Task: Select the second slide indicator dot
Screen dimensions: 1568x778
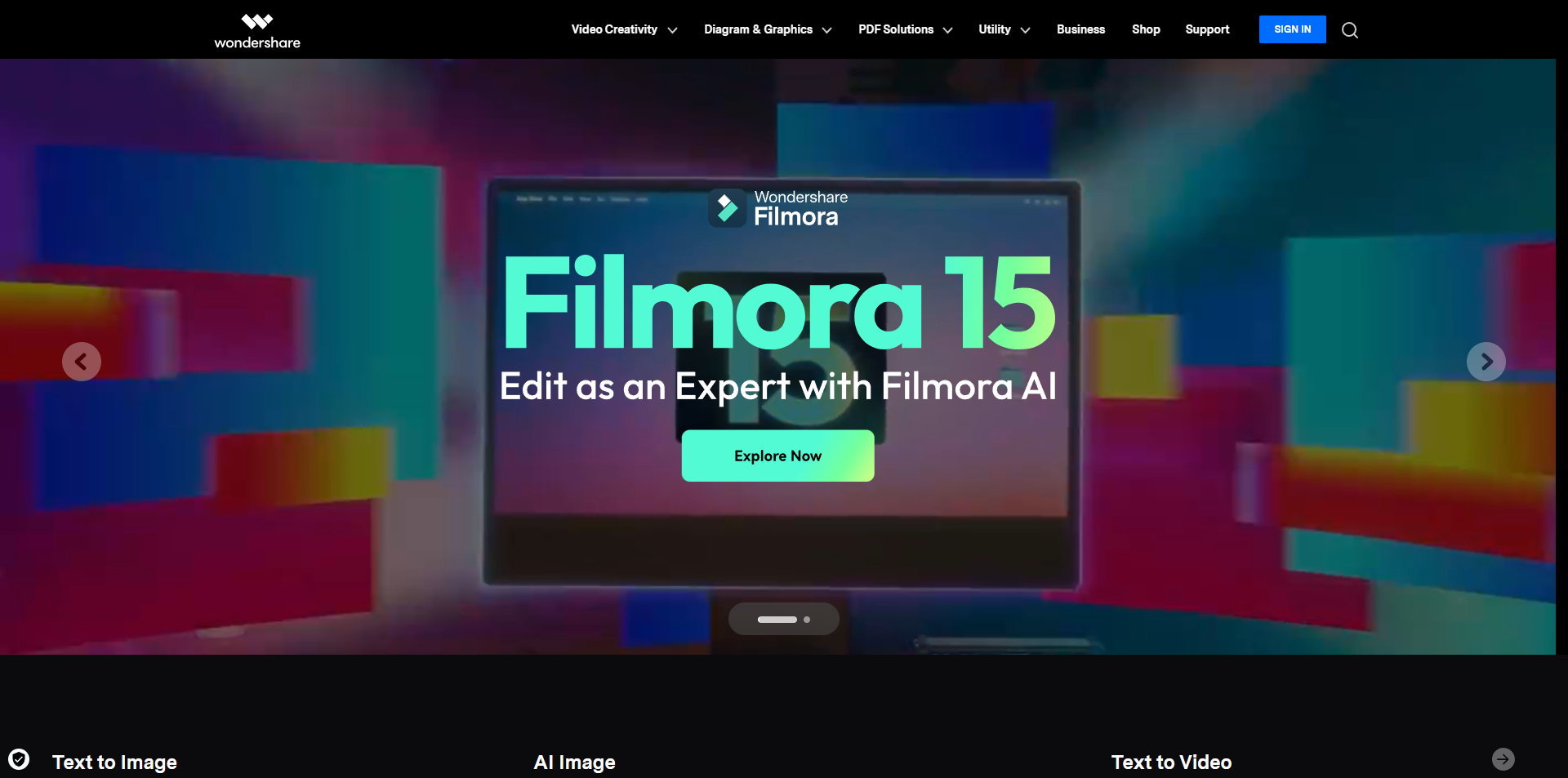Action: click(807, 620)
